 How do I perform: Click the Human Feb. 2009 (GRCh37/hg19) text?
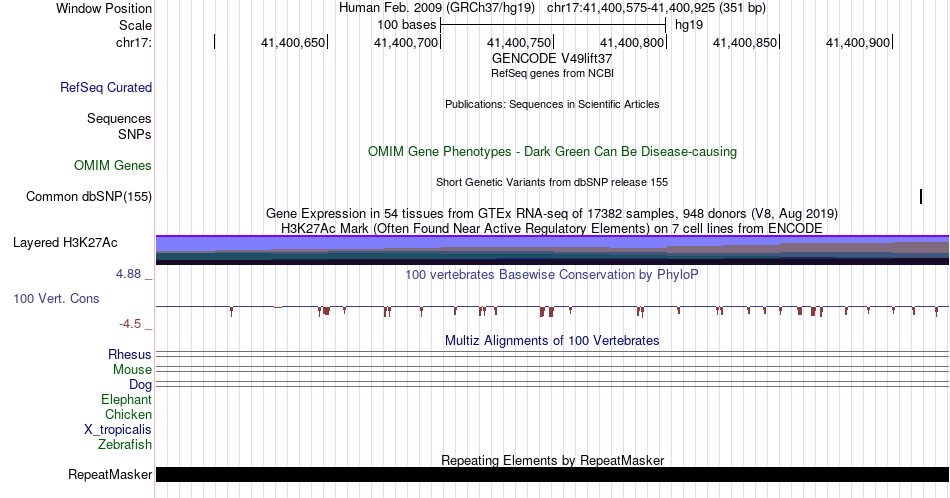tap(437, 8)
